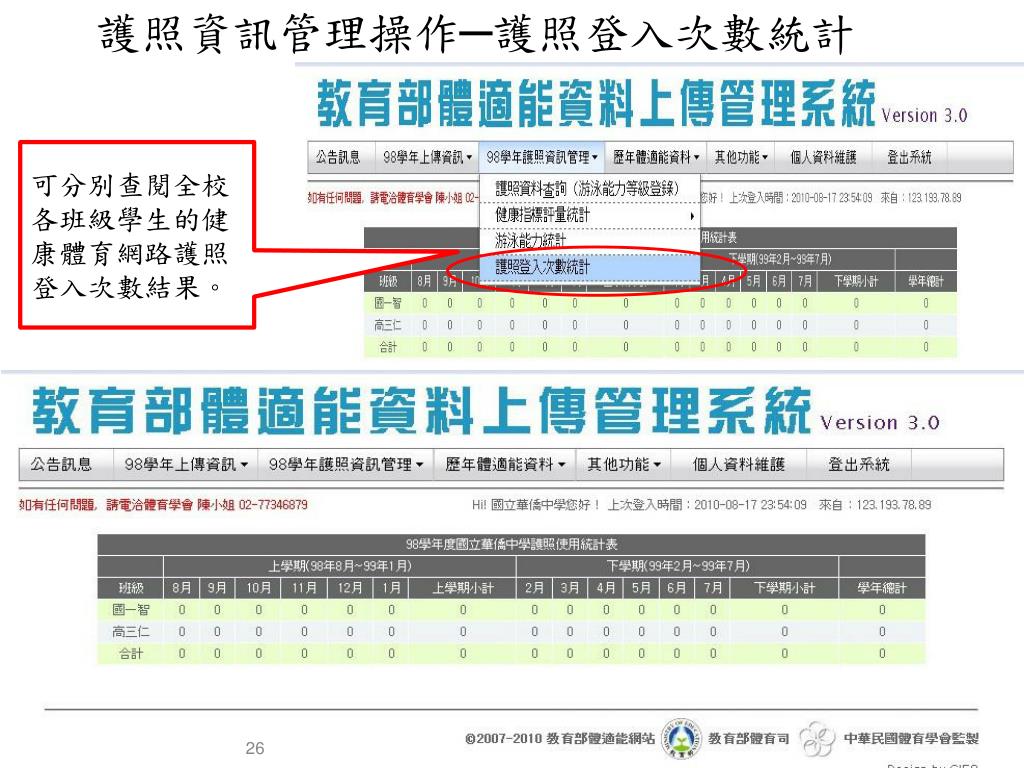Click the Hi! 國立華僑中學您好 greeting in lower screenshot

536,505
